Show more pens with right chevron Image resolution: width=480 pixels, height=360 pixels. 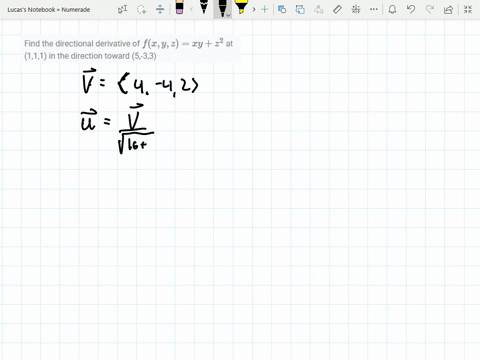[x=254, y=10]
